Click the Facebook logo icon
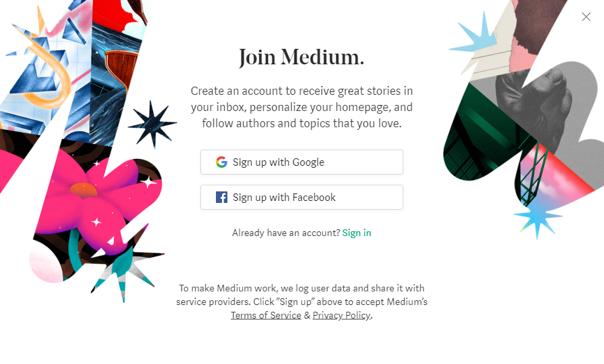 tap(221, 197)
